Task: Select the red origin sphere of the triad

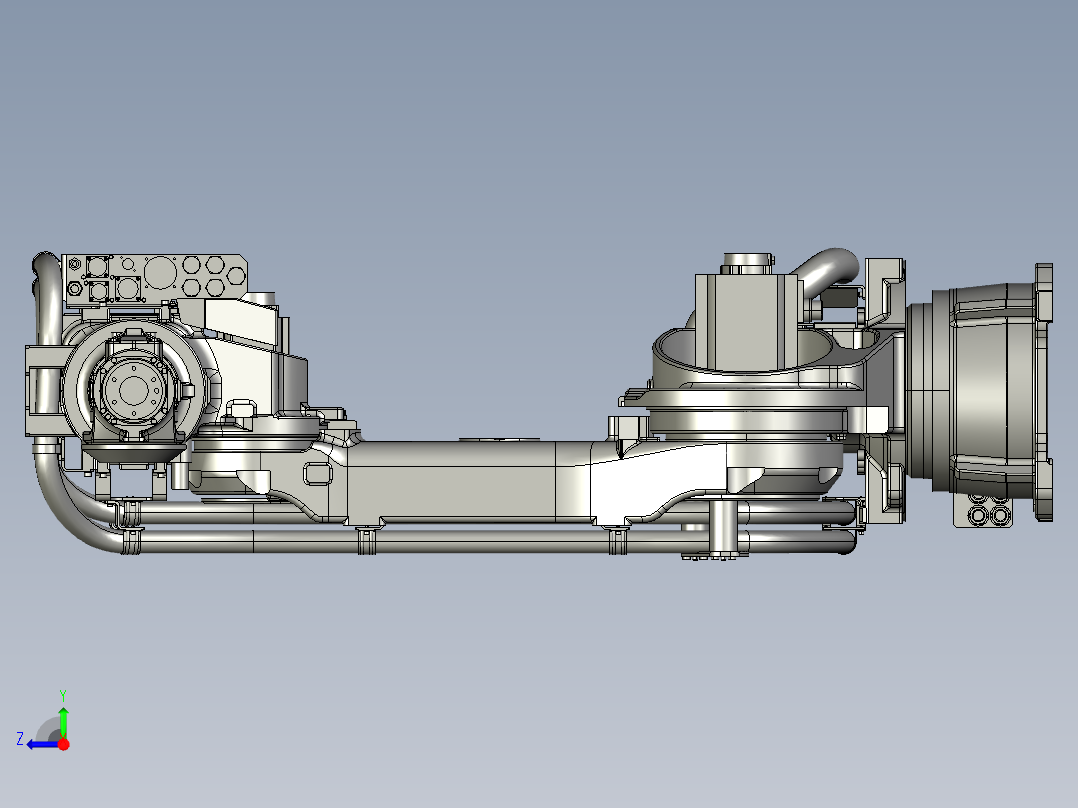Action: [x=62, y=742]
